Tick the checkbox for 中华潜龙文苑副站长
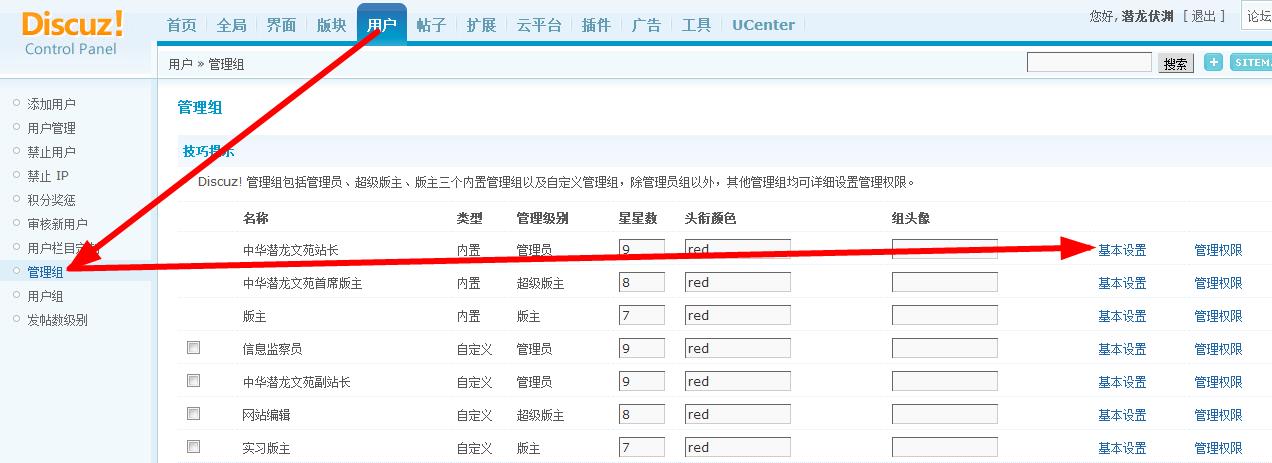Viewport: 1272px width, 463px height. pyautogui.click(x=193, y=381)
